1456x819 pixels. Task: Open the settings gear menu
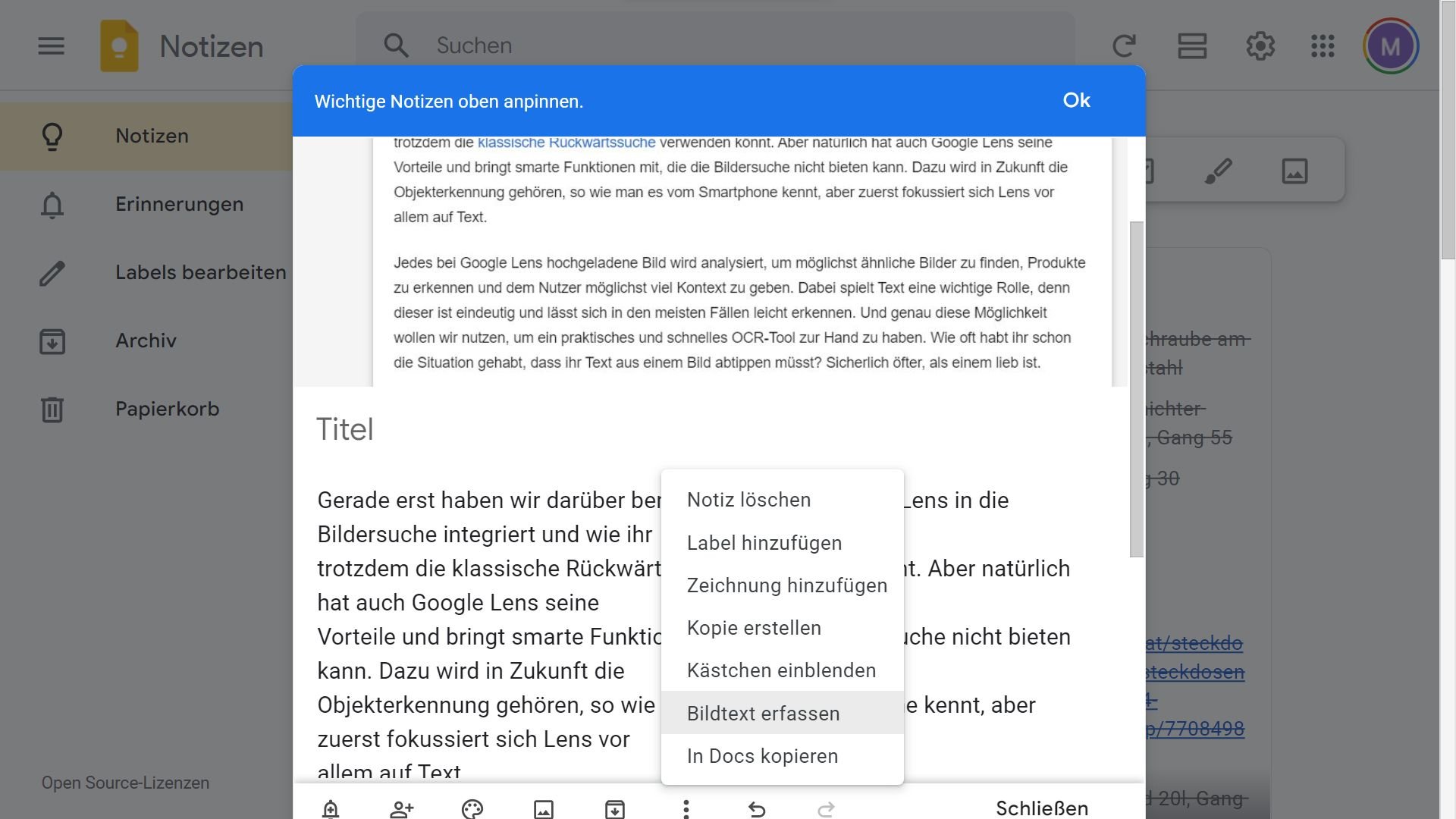click(1260, 46)
